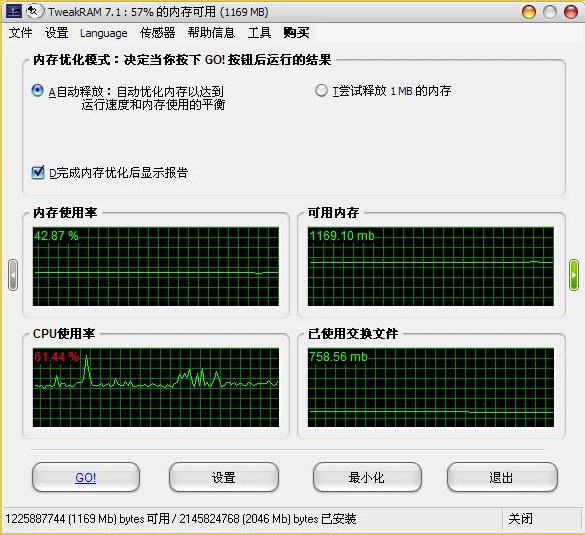Select the A自动释放 radio option
The image size is (585, 535).
tap(37, 90)
